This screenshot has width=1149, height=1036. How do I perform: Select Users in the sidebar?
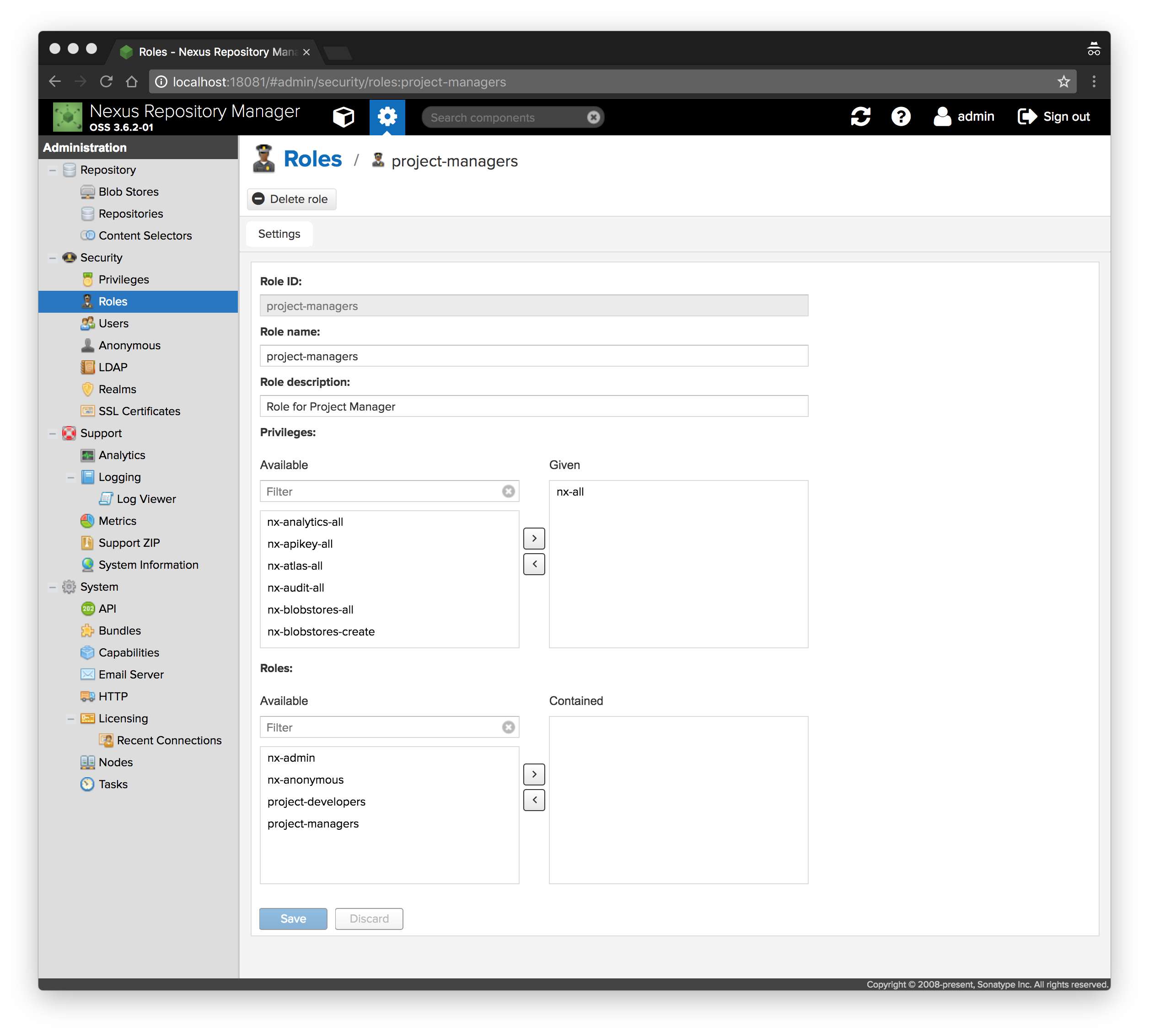[x=113, y=323]
